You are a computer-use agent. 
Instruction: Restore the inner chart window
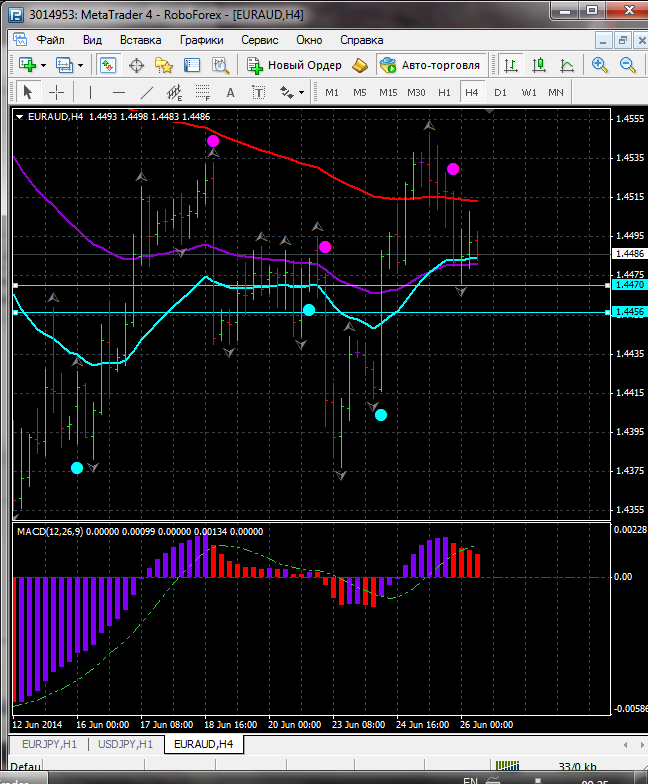click(622, 40)
